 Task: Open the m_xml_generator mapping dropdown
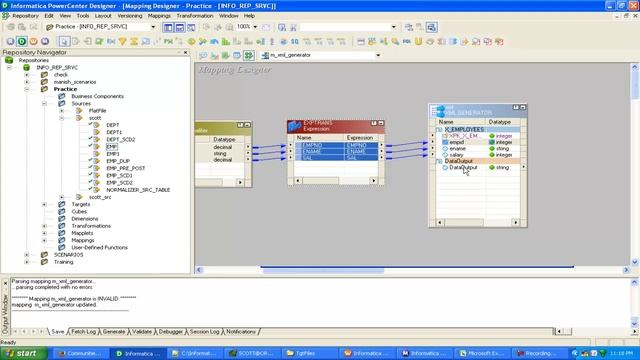(378, 55)
